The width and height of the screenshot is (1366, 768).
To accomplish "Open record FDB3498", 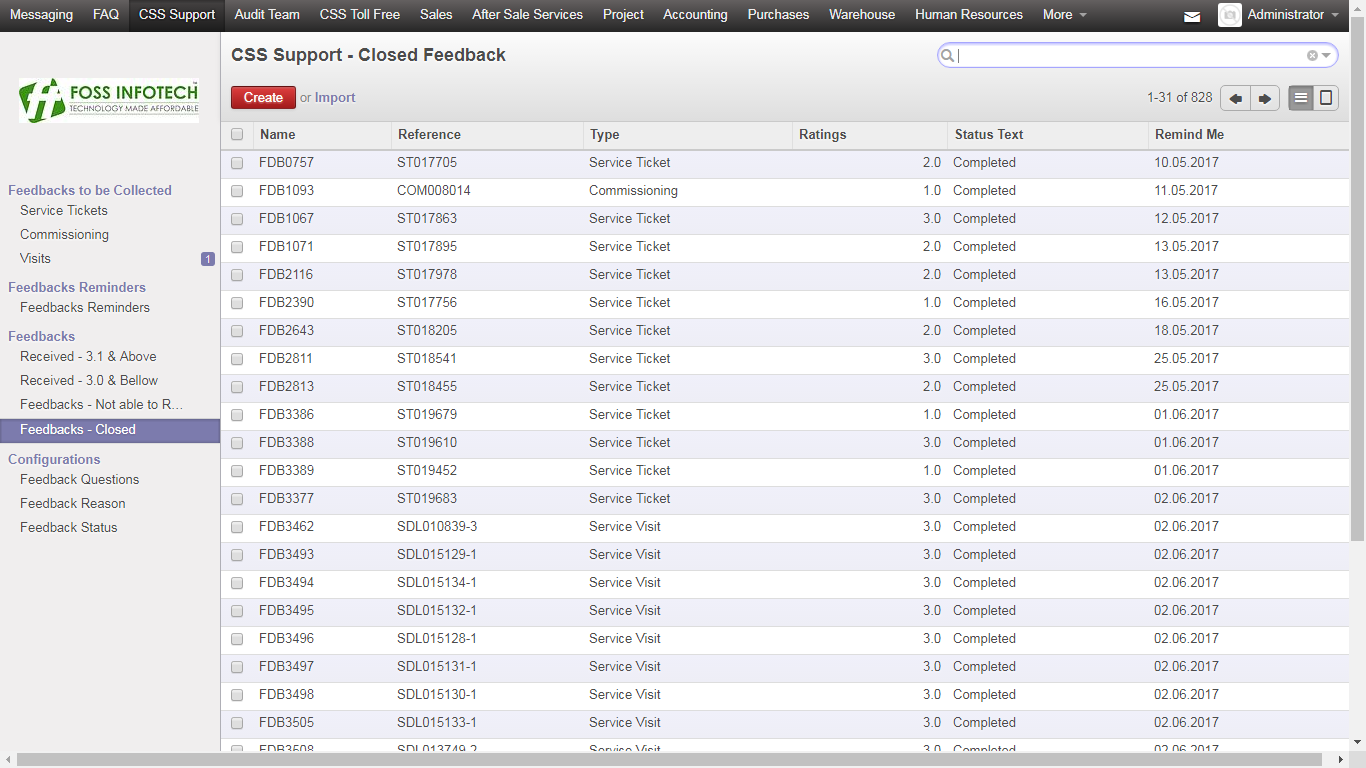I will click(x=286, y=695).
